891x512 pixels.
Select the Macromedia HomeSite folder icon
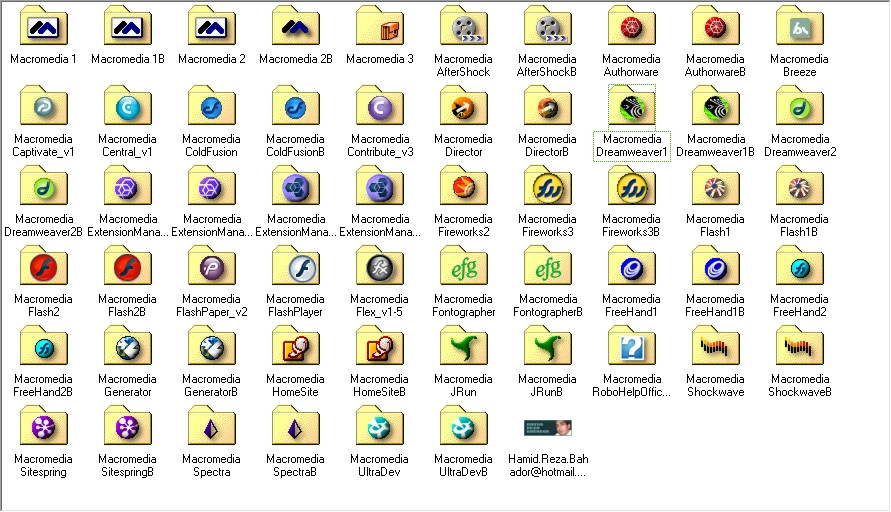click(x=295, y=346)
